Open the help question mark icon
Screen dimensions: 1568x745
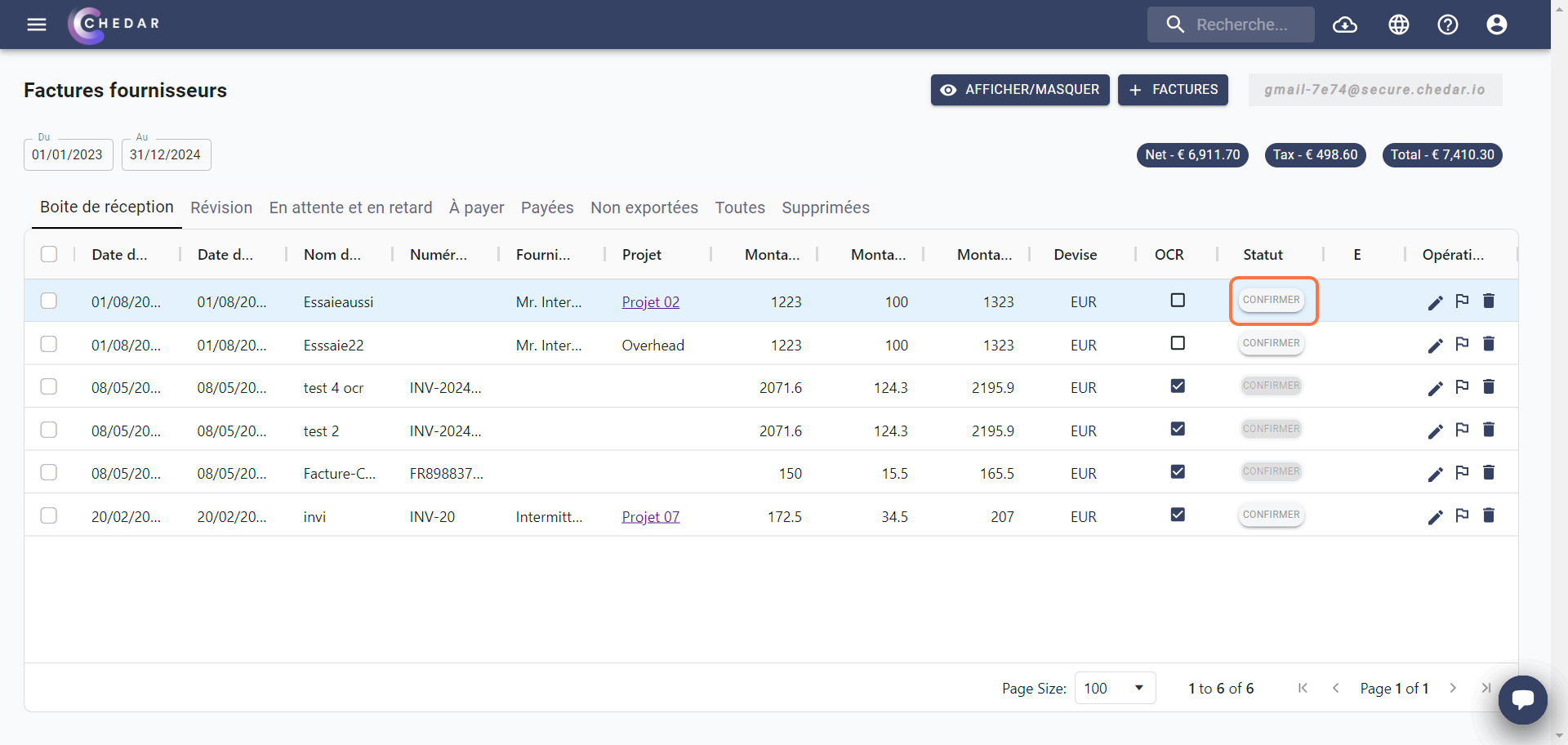tap(1448, 25)
